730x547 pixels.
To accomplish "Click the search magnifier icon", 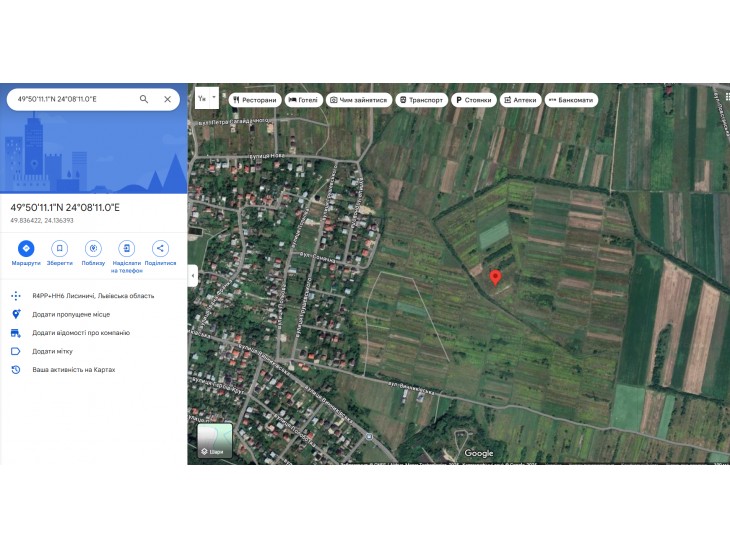I will pos(144,99).
